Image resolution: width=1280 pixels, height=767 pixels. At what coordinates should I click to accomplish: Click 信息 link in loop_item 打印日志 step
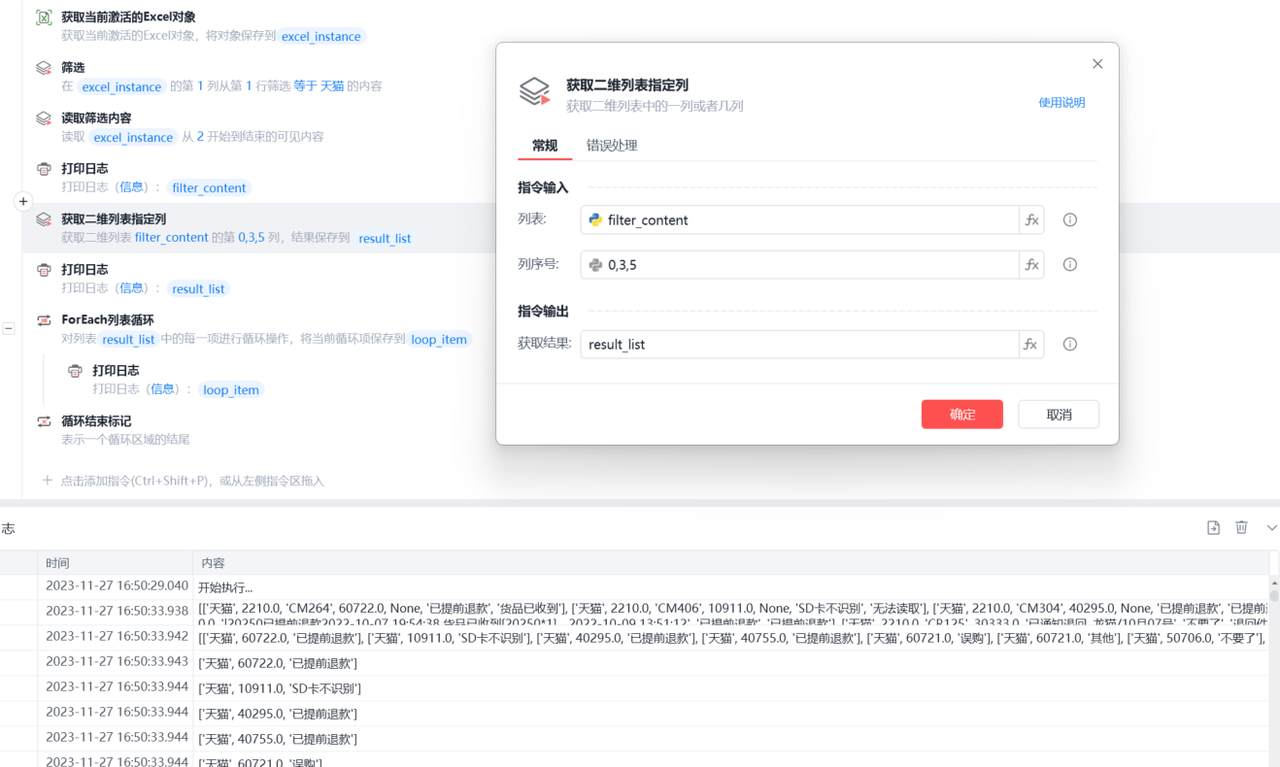[x=163, y=389]
